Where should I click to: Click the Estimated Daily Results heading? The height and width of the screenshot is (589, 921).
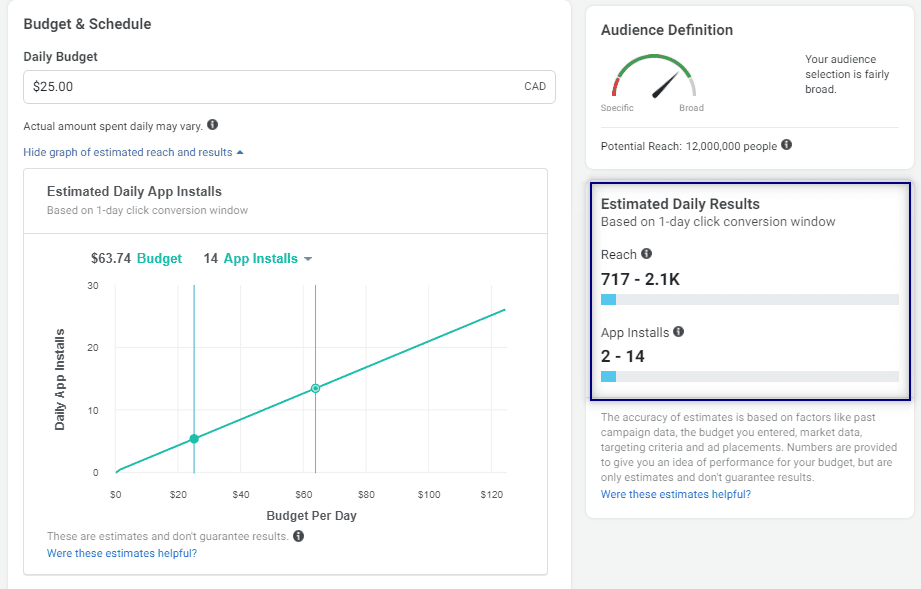coord(680,204)
